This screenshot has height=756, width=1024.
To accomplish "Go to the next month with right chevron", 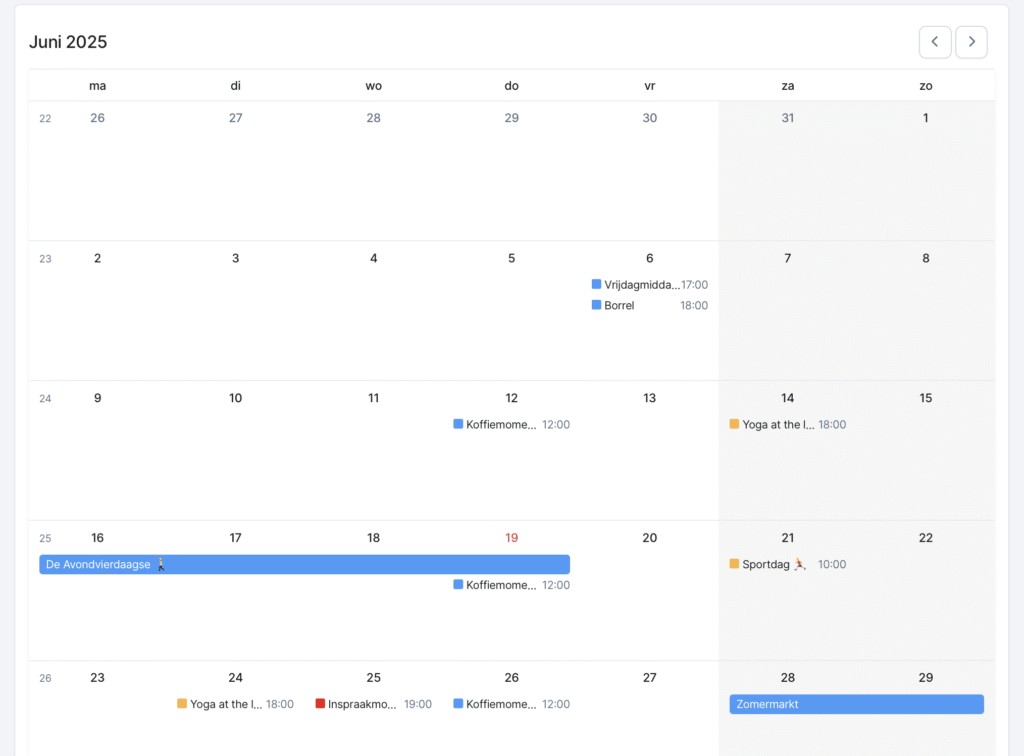I will [971, 42].
